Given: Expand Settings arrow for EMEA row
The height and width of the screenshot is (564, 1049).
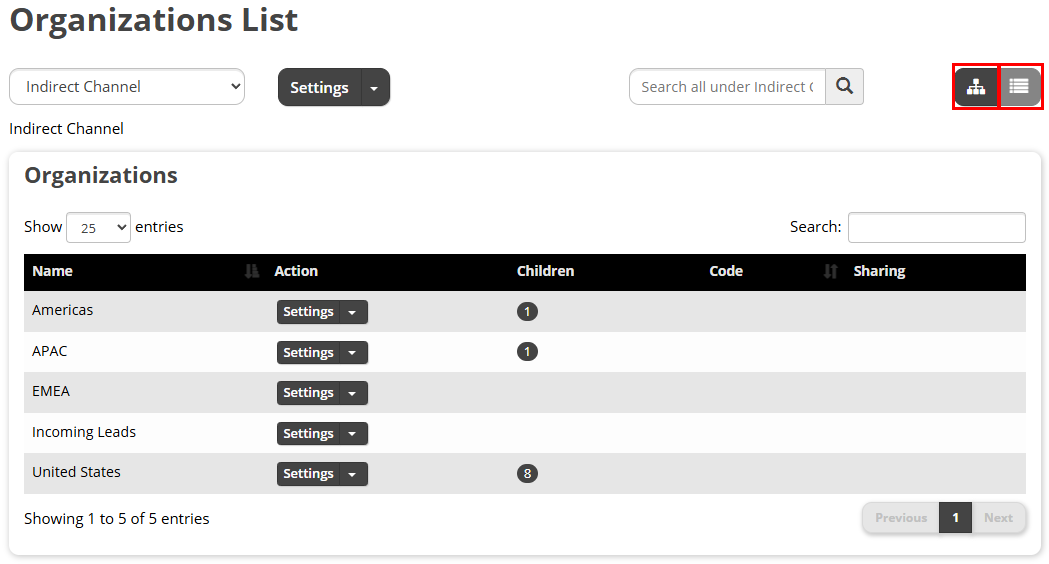Looking at the screenshot, I should (353, 393).
